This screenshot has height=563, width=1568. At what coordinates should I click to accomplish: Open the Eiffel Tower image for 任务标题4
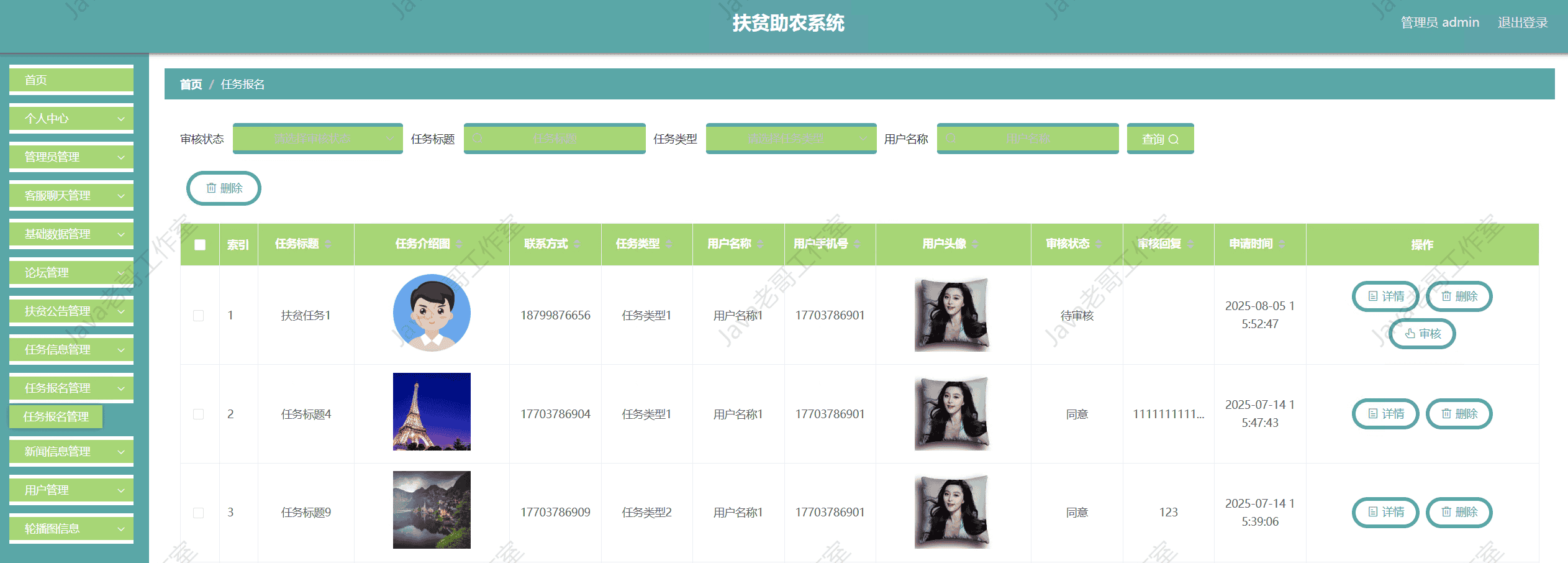432,411
